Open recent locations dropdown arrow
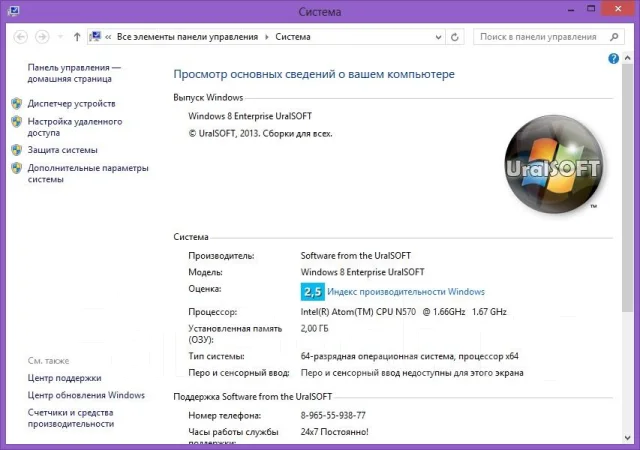The image size is (640, 450). (x=60, y=37)
